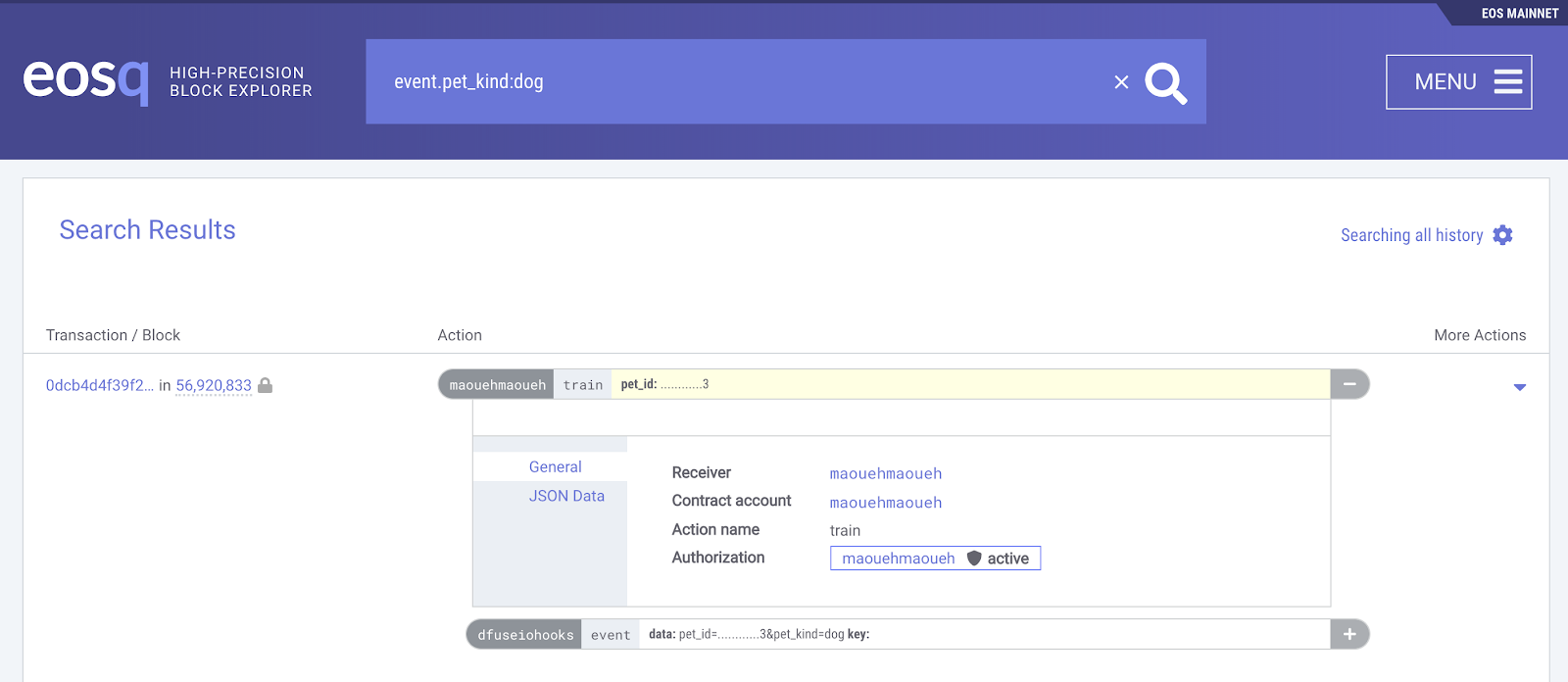Screen dimensions: 1568x682
Task: Expand the dfuseiohooks event action with plus button
Action: (x=1349, y=634)
